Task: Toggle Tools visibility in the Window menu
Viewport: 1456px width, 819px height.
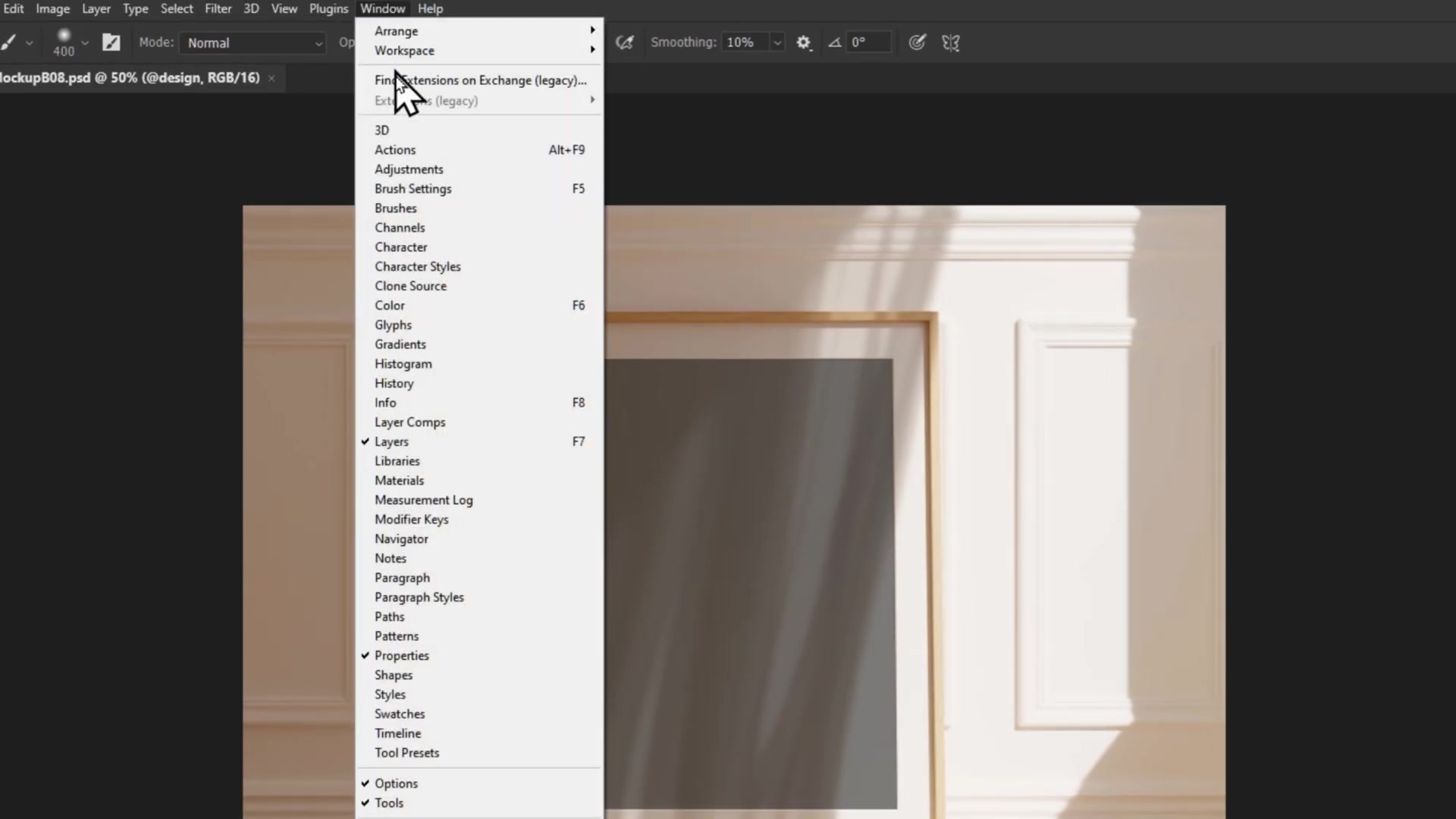Action: (390, 802)
